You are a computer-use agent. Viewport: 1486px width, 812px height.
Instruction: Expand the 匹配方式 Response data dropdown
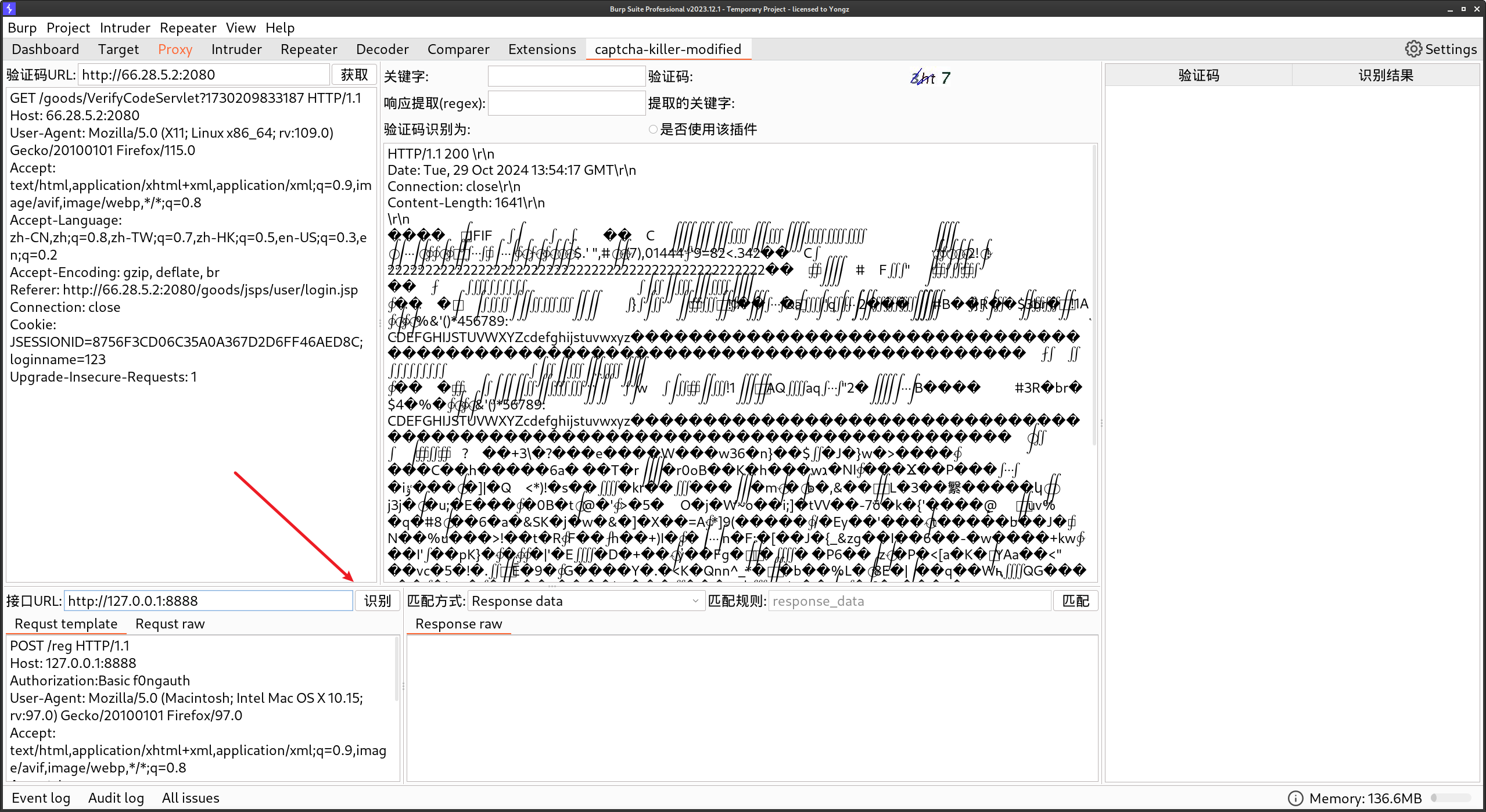(586, 601)
